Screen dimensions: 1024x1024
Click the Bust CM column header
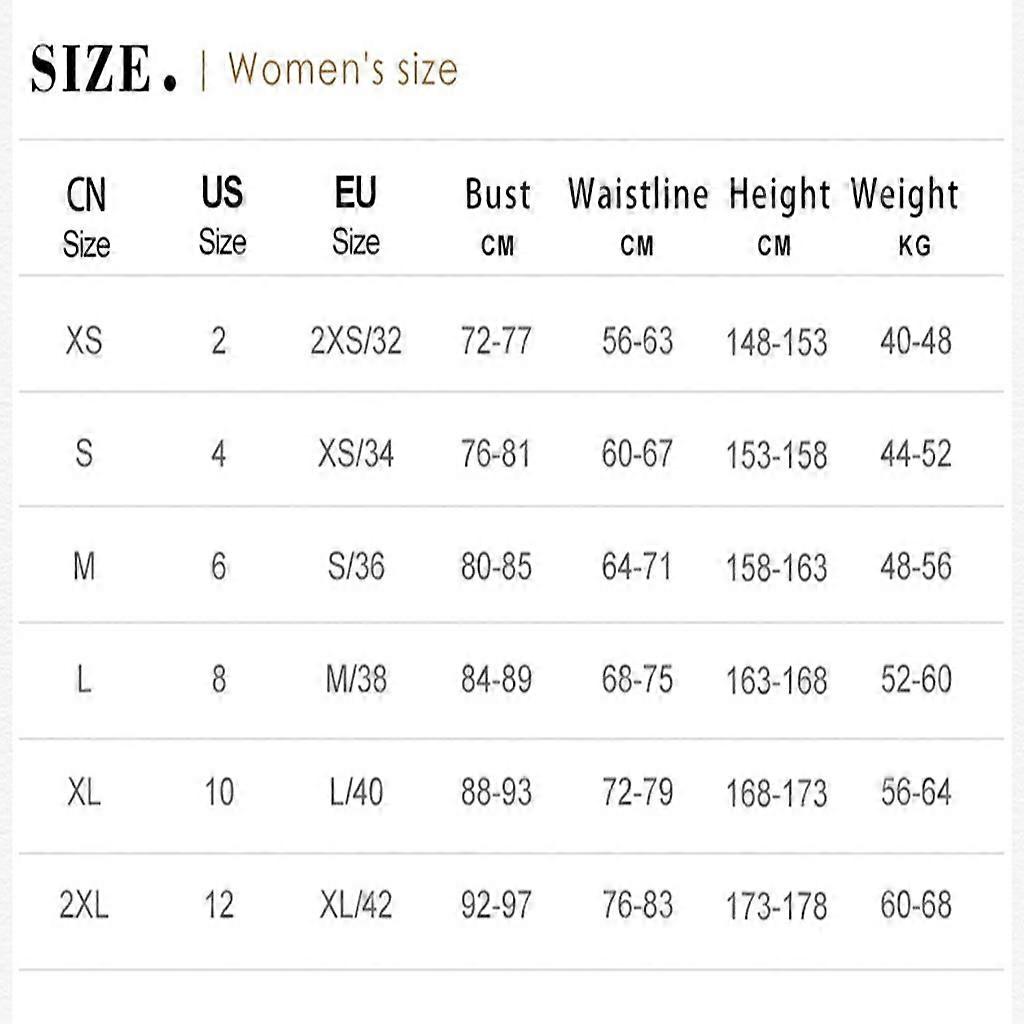(498, 215)
